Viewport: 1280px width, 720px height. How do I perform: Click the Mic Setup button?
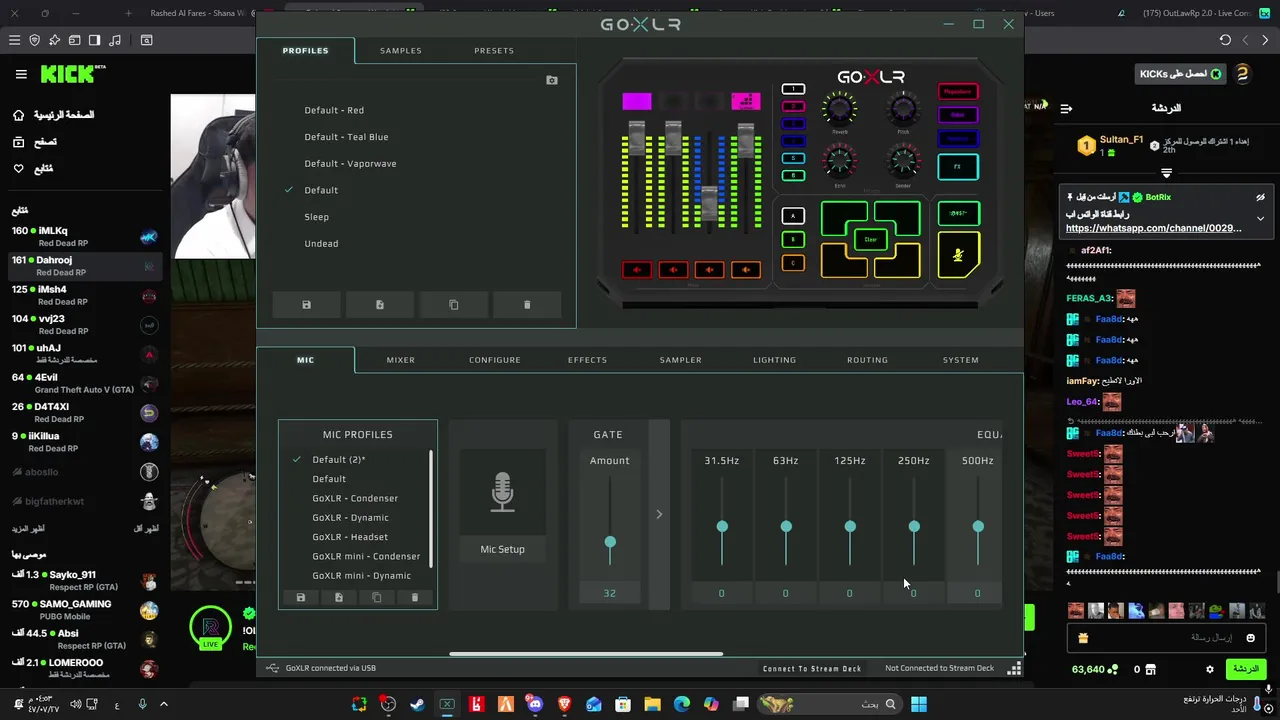pos(502,549)
